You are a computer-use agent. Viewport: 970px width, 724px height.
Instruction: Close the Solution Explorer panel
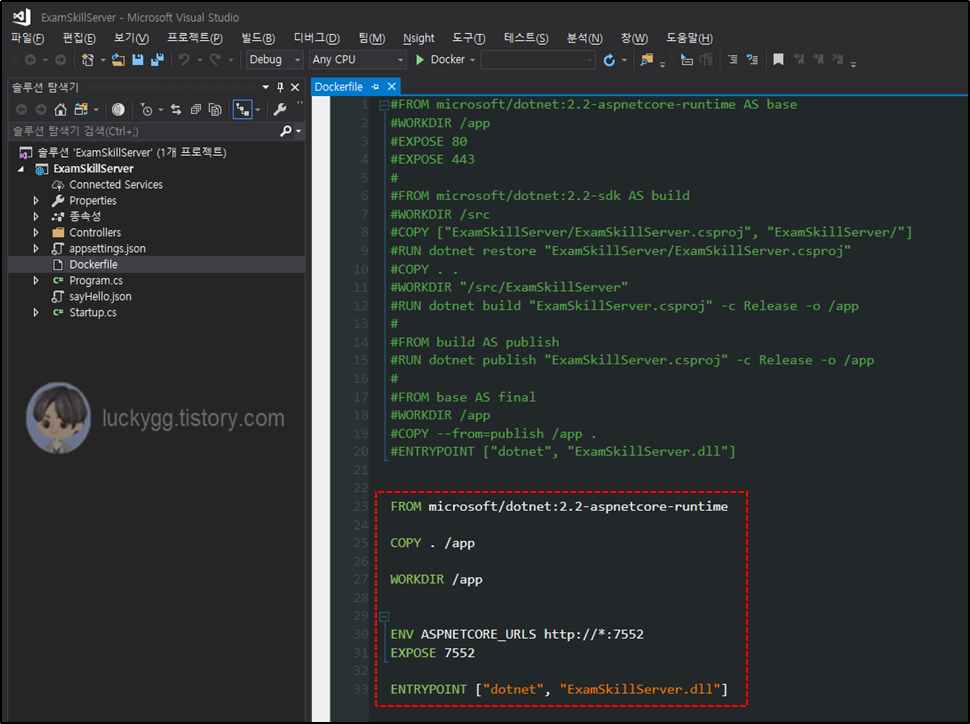tap(295, 87)
